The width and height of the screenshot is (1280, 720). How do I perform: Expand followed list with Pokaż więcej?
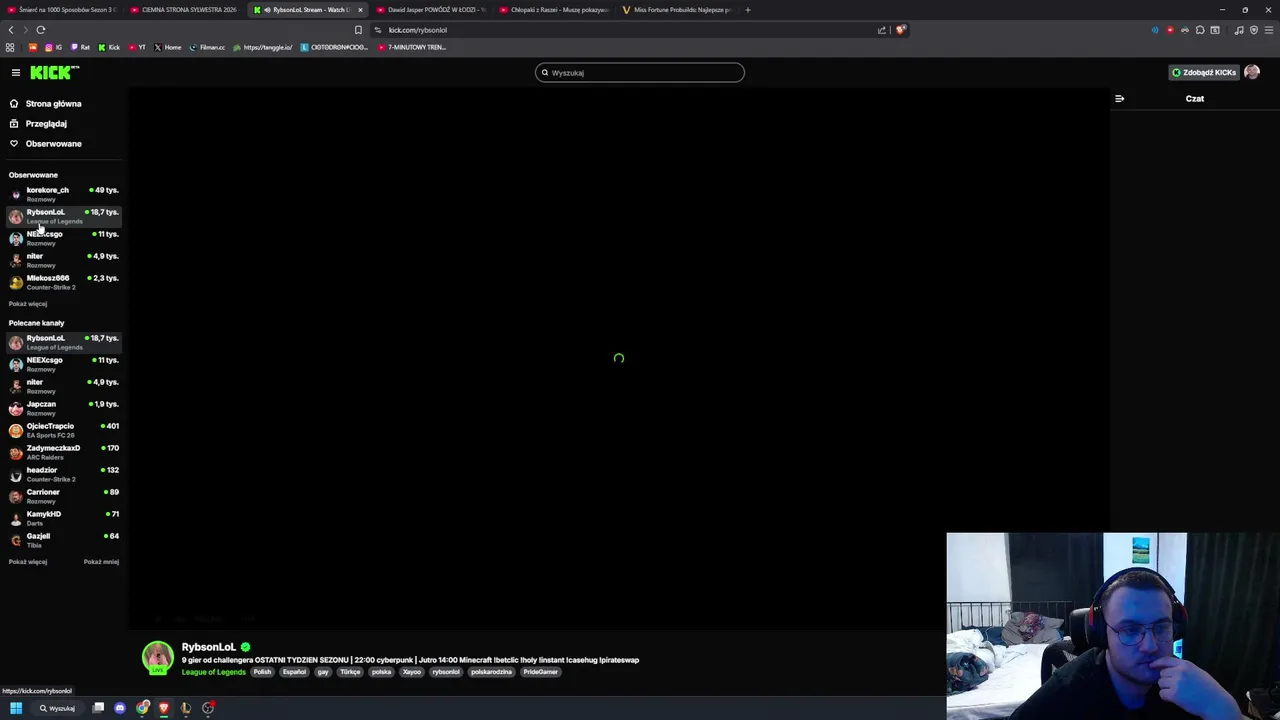[28, 303]
